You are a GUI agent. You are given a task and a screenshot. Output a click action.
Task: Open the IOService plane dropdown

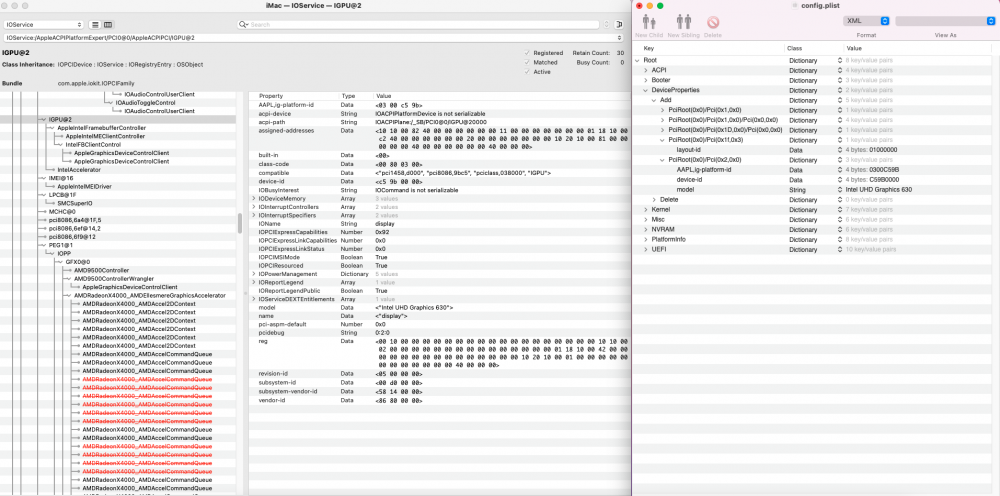pos(43,24)
